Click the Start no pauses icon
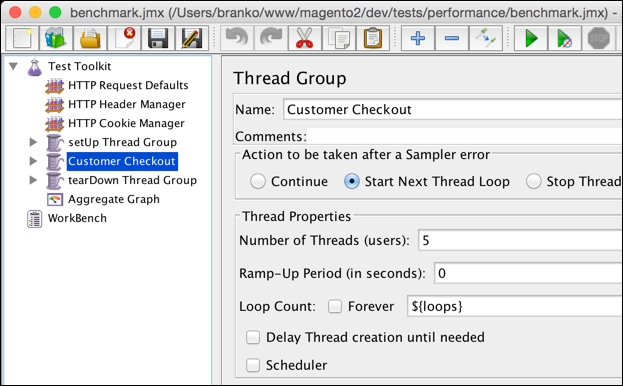The image size is (623, 386). point(565,39)
